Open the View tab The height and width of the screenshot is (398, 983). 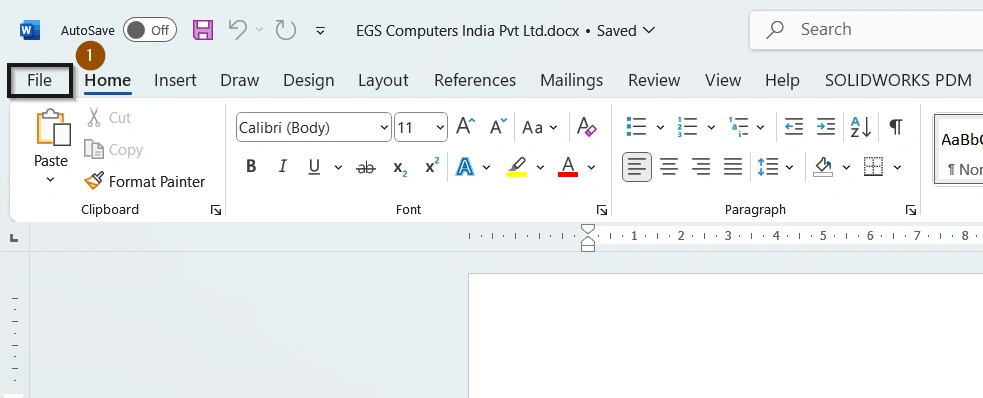click(723, 80)
